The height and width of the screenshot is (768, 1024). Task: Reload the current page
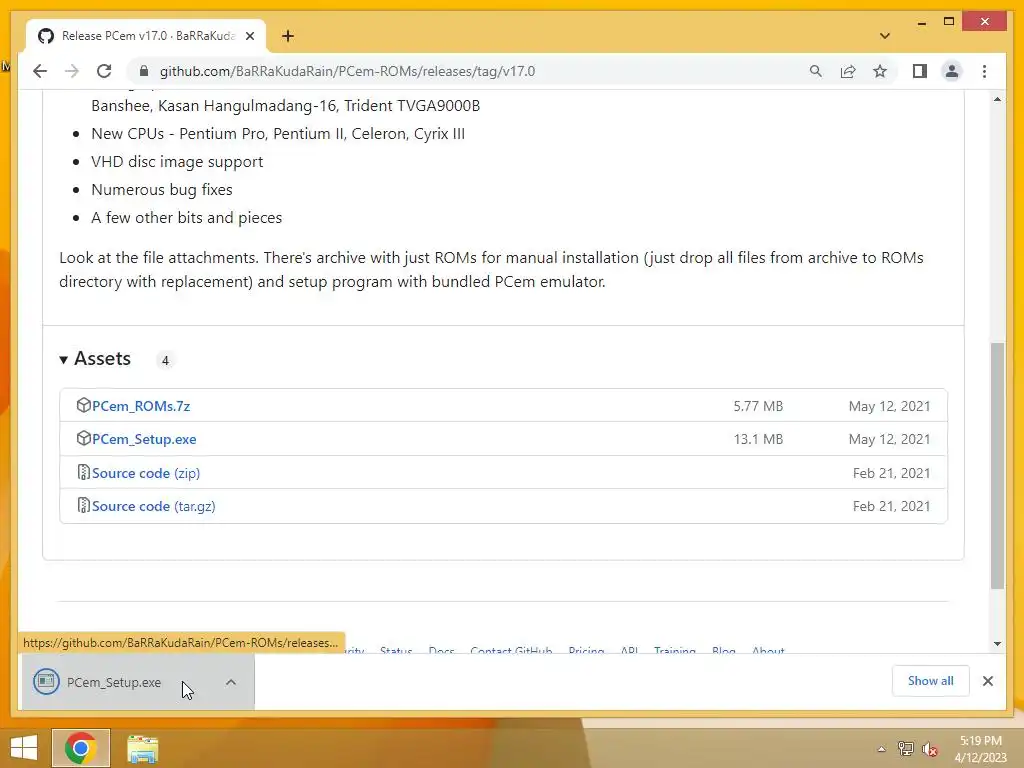point(104,71)
